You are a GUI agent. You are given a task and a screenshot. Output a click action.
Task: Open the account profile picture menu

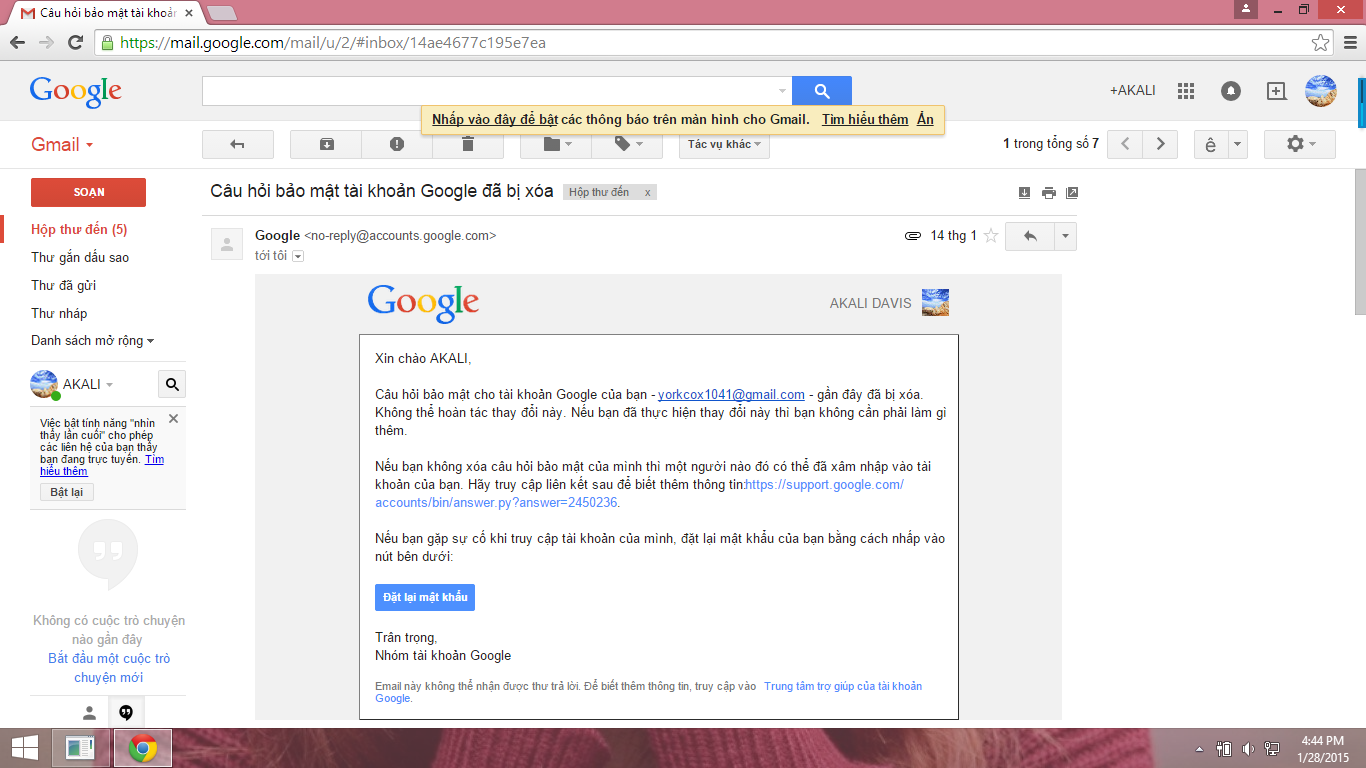click(x=1321, y=91)
